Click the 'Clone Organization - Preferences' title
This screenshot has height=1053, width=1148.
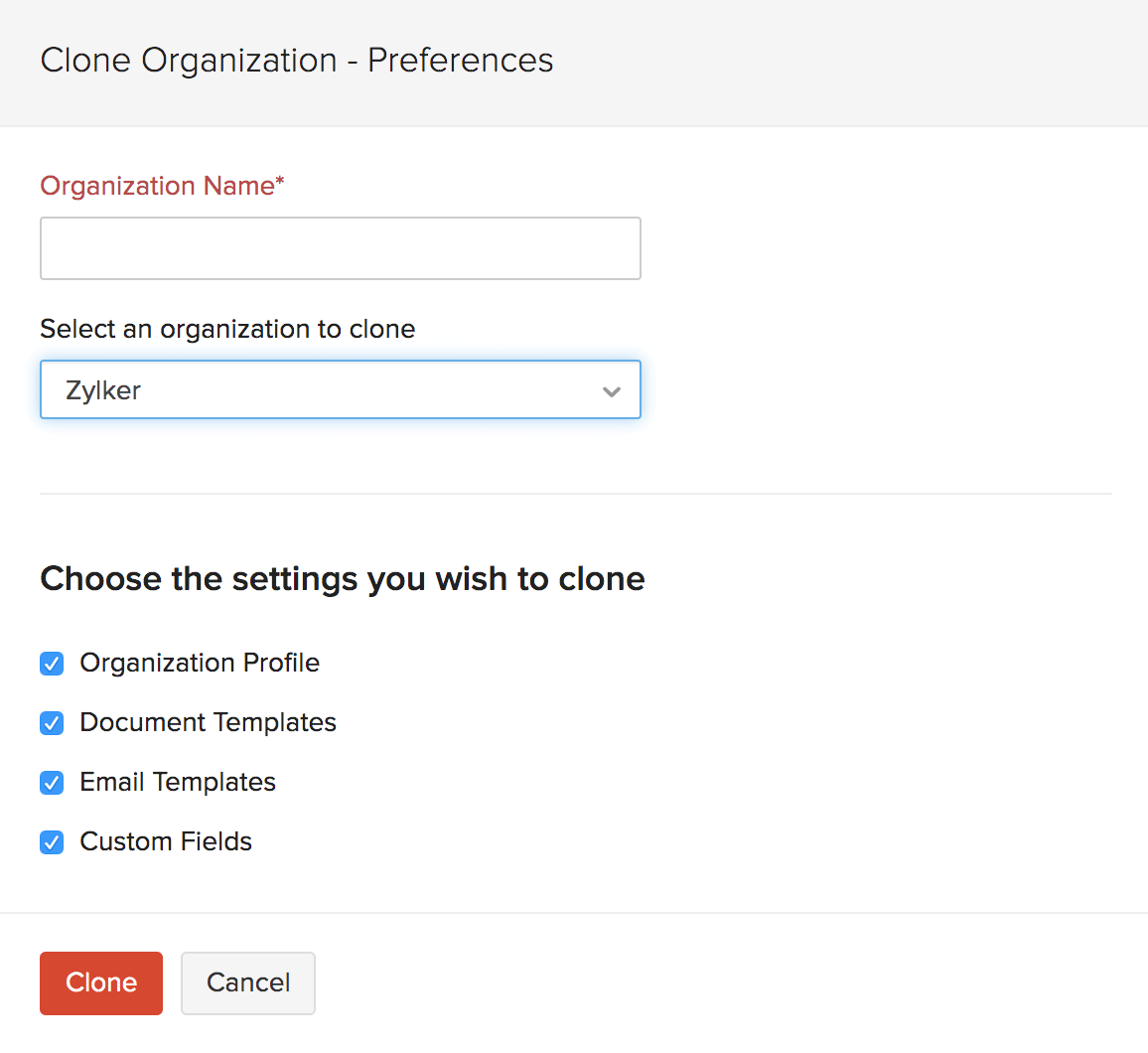(x=296, y=61)
